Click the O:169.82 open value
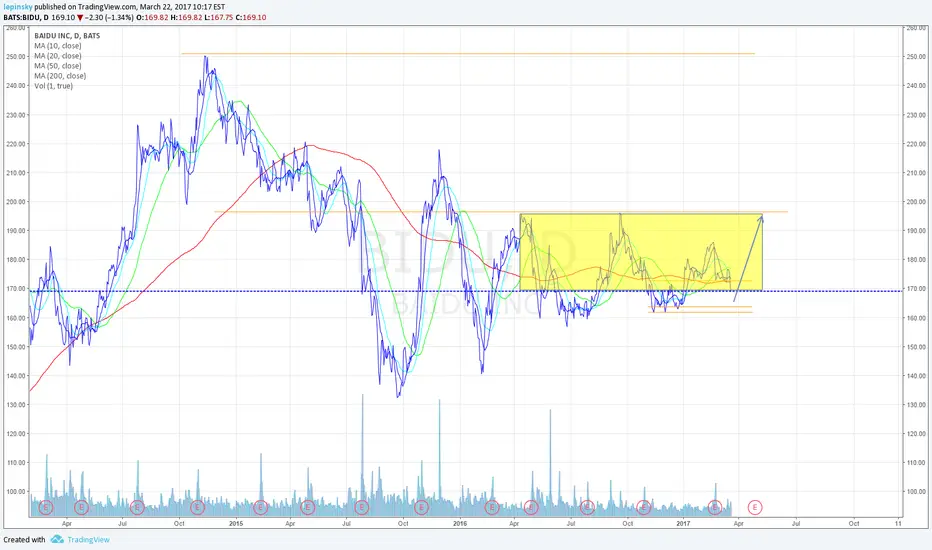Image resolution: width=932 pixels, height=550 pixels. 152,18
